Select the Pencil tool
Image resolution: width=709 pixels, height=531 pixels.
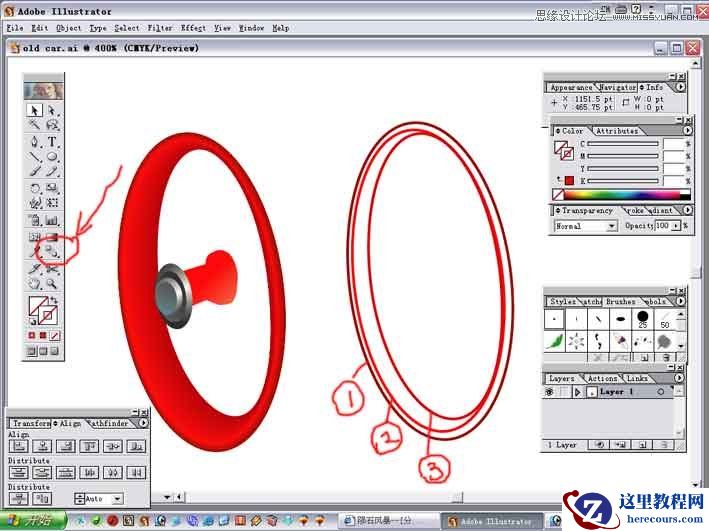[x=52, y=171]
